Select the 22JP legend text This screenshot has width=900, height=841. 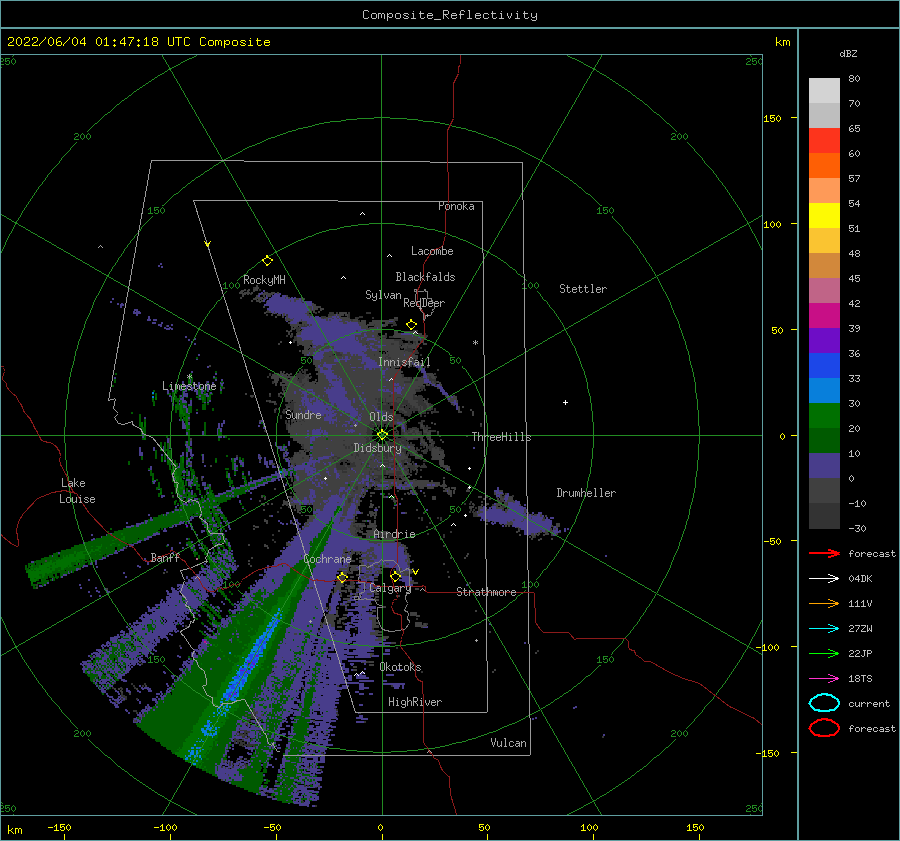point(860,653)
